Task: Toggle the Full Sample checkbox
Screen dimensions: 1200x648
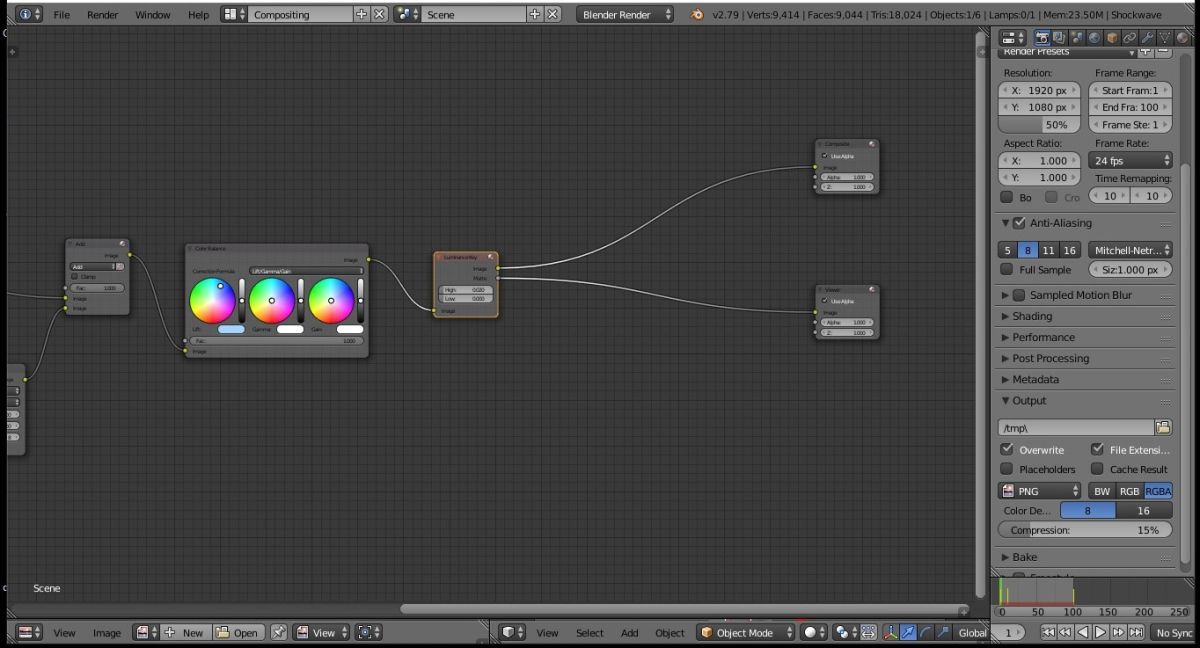Action: tap(1007, 269)
